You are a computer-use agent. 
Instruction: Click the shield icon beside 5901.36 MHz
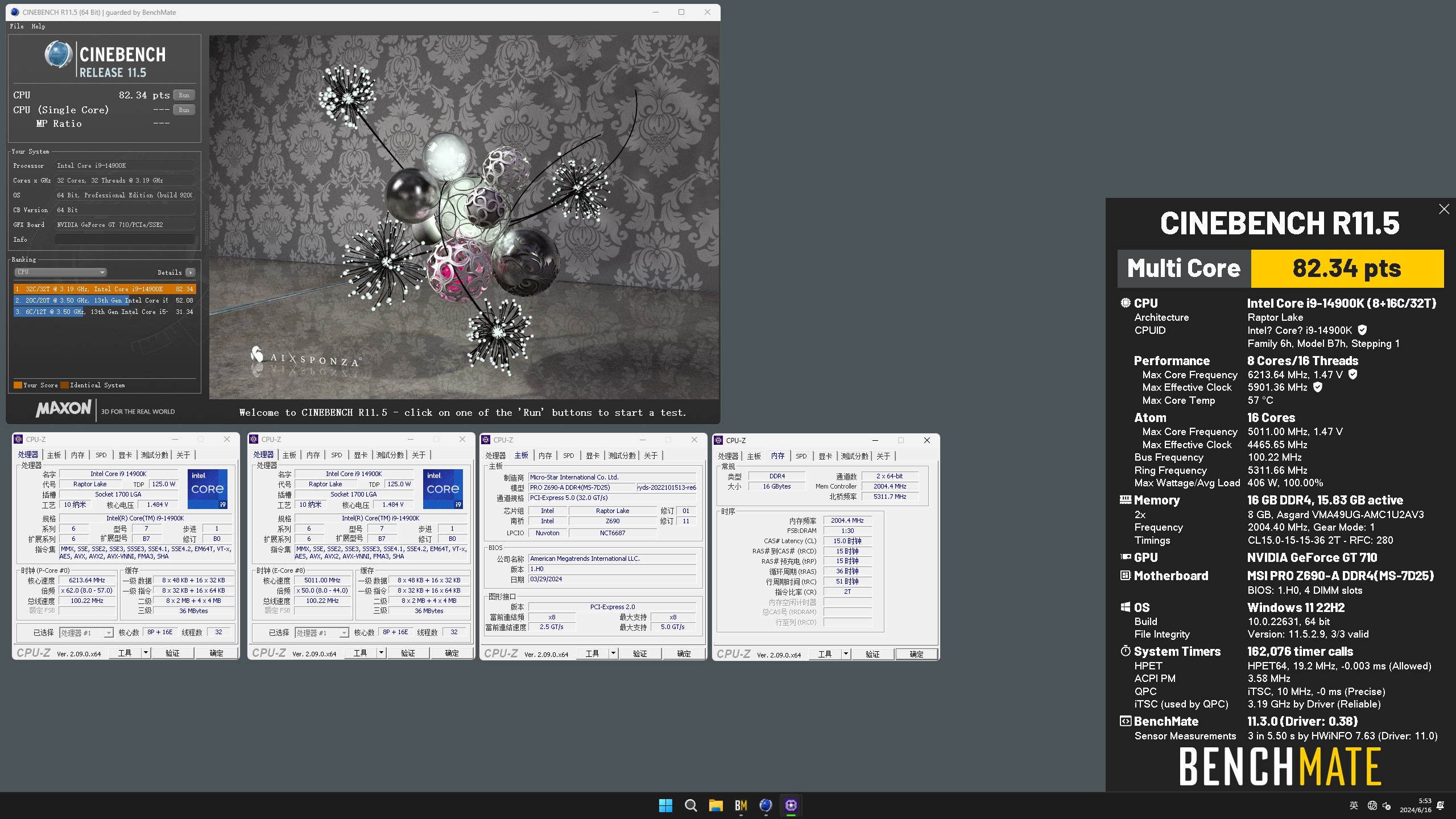tap(1318, 387)
